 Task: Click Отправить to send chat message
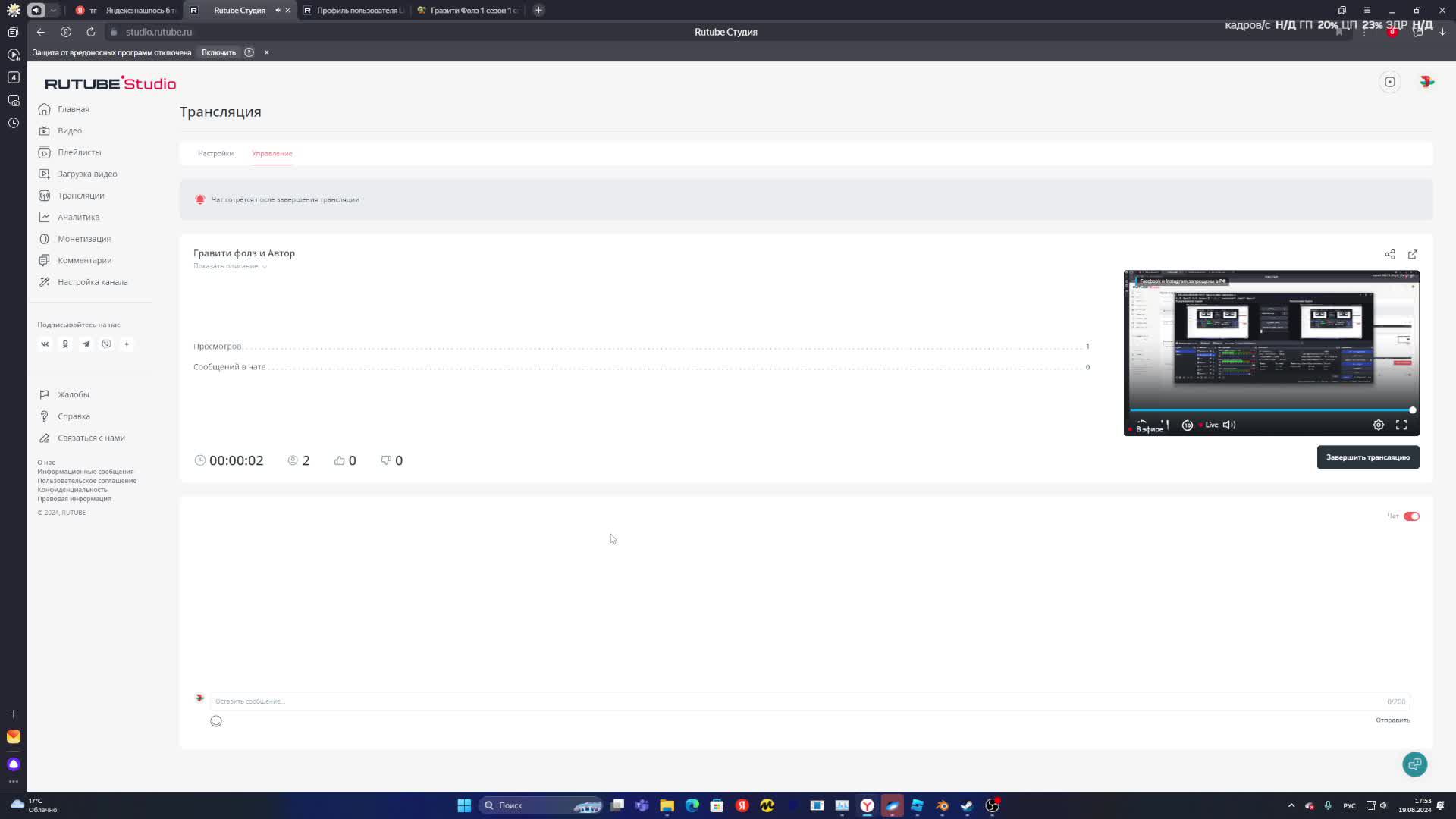click(x=1392, y=720)
